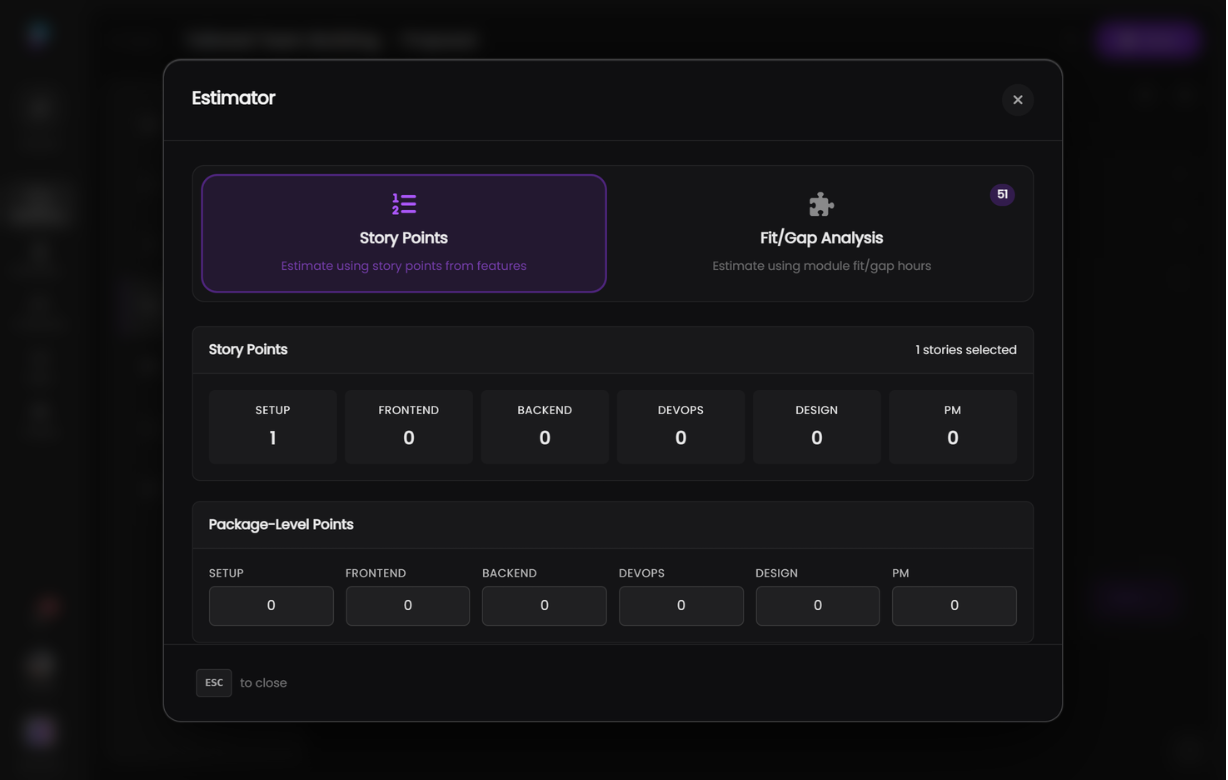Image resolution: width=1228 pixels, height=780 pixels.
Task: Close the Estimator dialog with the X icon
Action: [x=1018, y=100]
